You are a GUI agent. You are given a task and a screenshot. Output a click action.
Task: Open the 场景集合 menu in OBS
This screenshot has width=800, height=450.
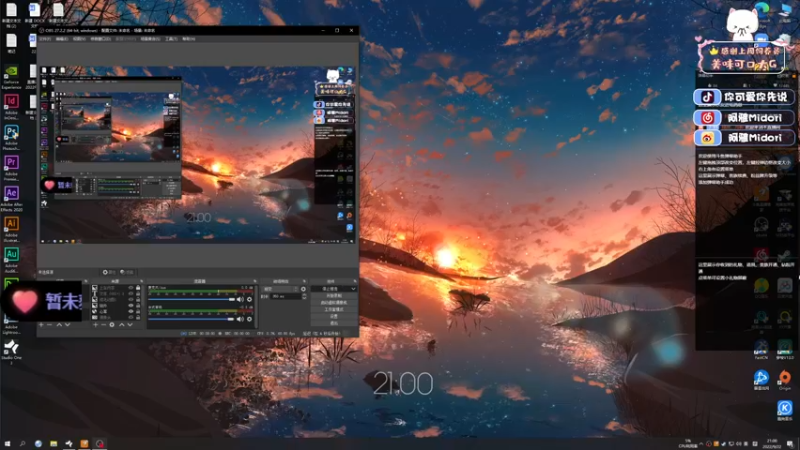(150, 39)
